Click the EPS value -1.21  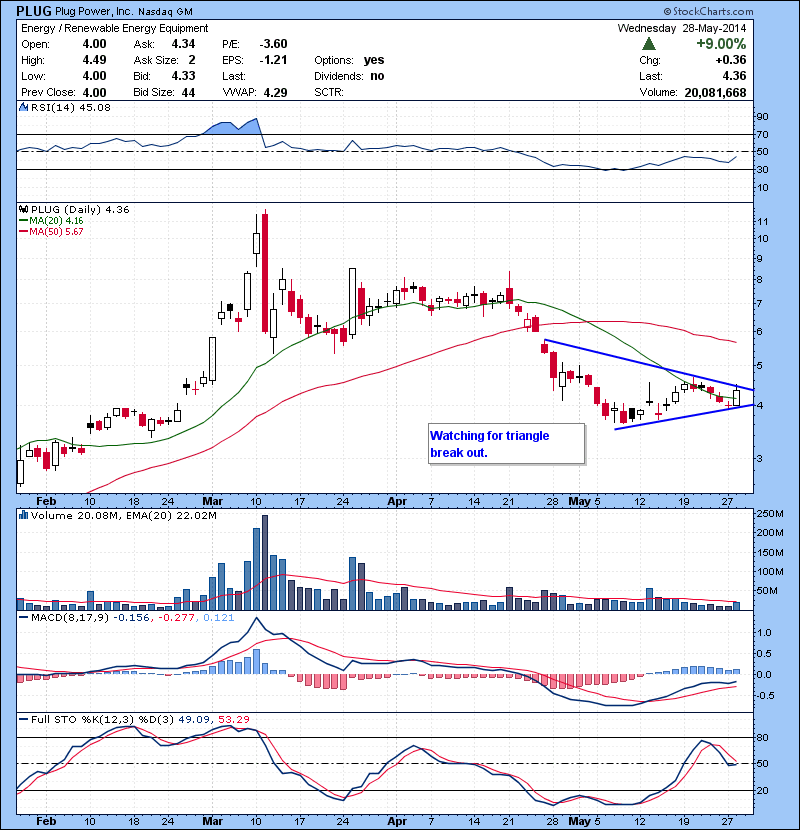(x=273, y=60)
